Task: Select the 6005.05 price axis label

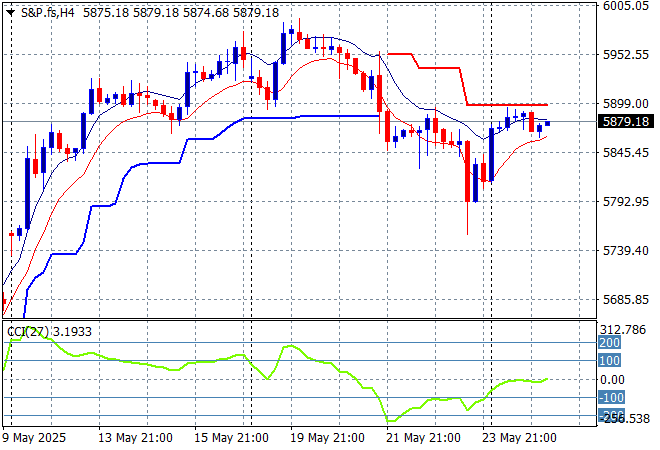Action: coord(628,5)
